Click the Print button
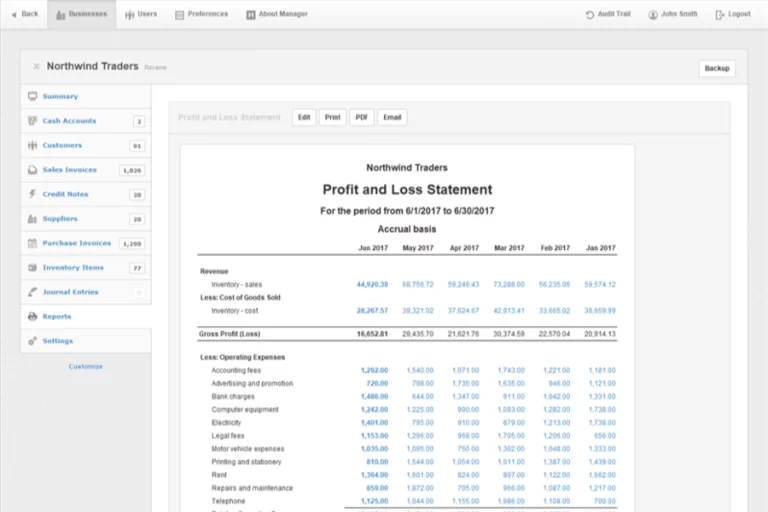The image size is (768, 512). (x=333, y=118)
